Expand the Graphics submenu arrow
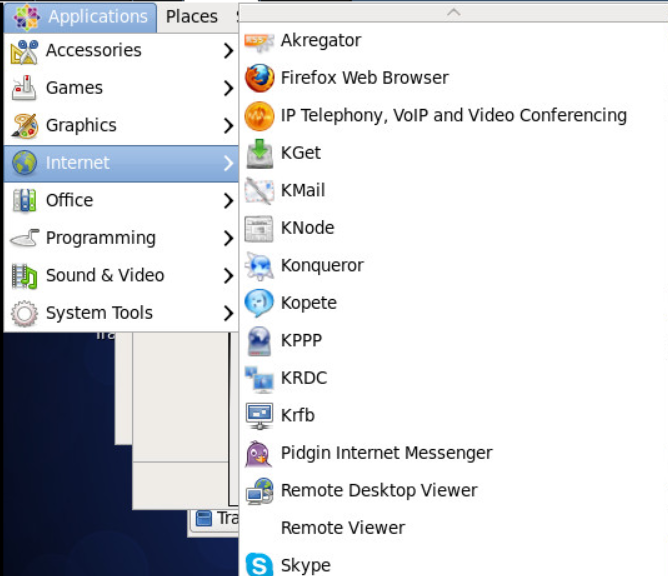668x576 pixels. [228, 126]
